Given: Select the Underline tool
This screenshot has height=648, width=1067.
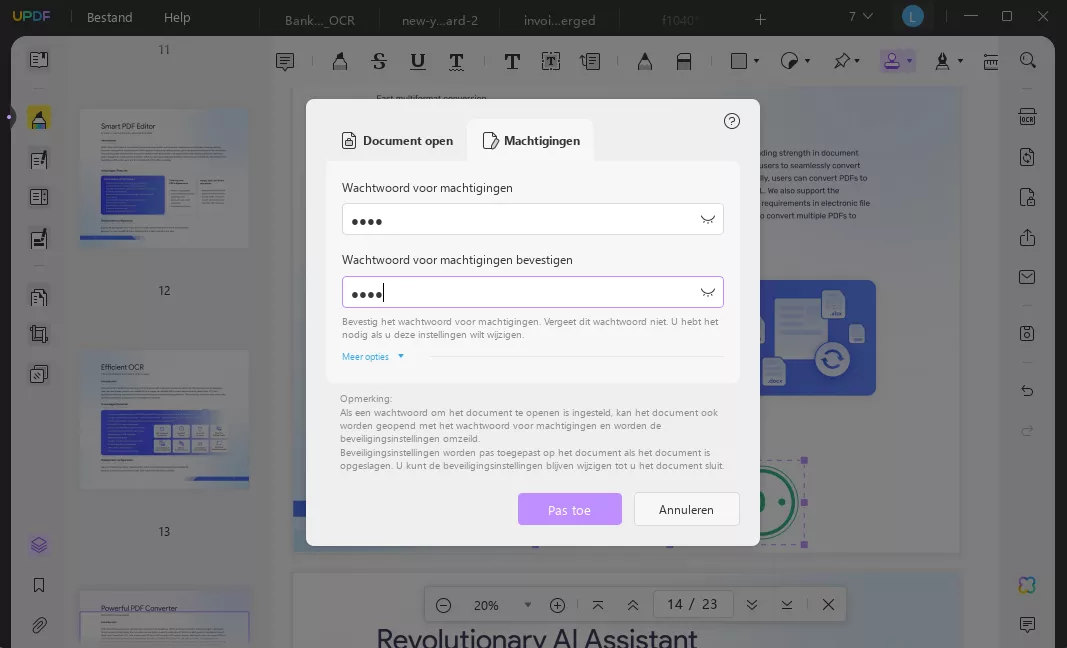Looking at the screenshot, I should click(x=418, y=61).
